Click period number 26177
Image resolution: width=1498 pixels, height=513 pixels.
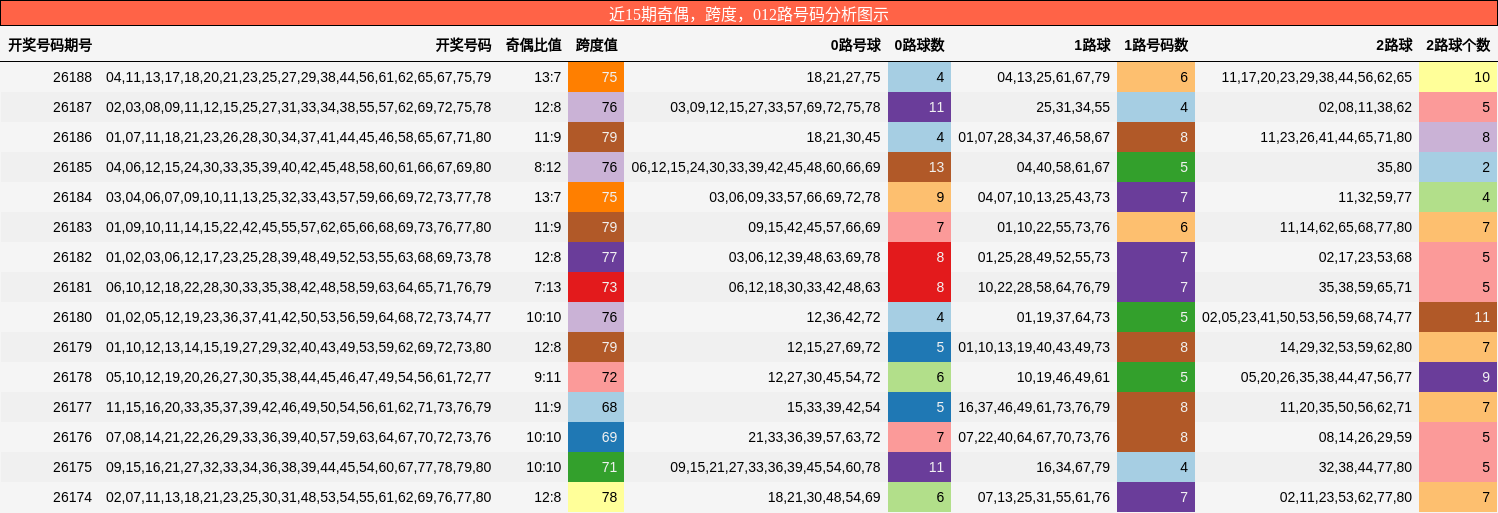click(x=72, y=407)
